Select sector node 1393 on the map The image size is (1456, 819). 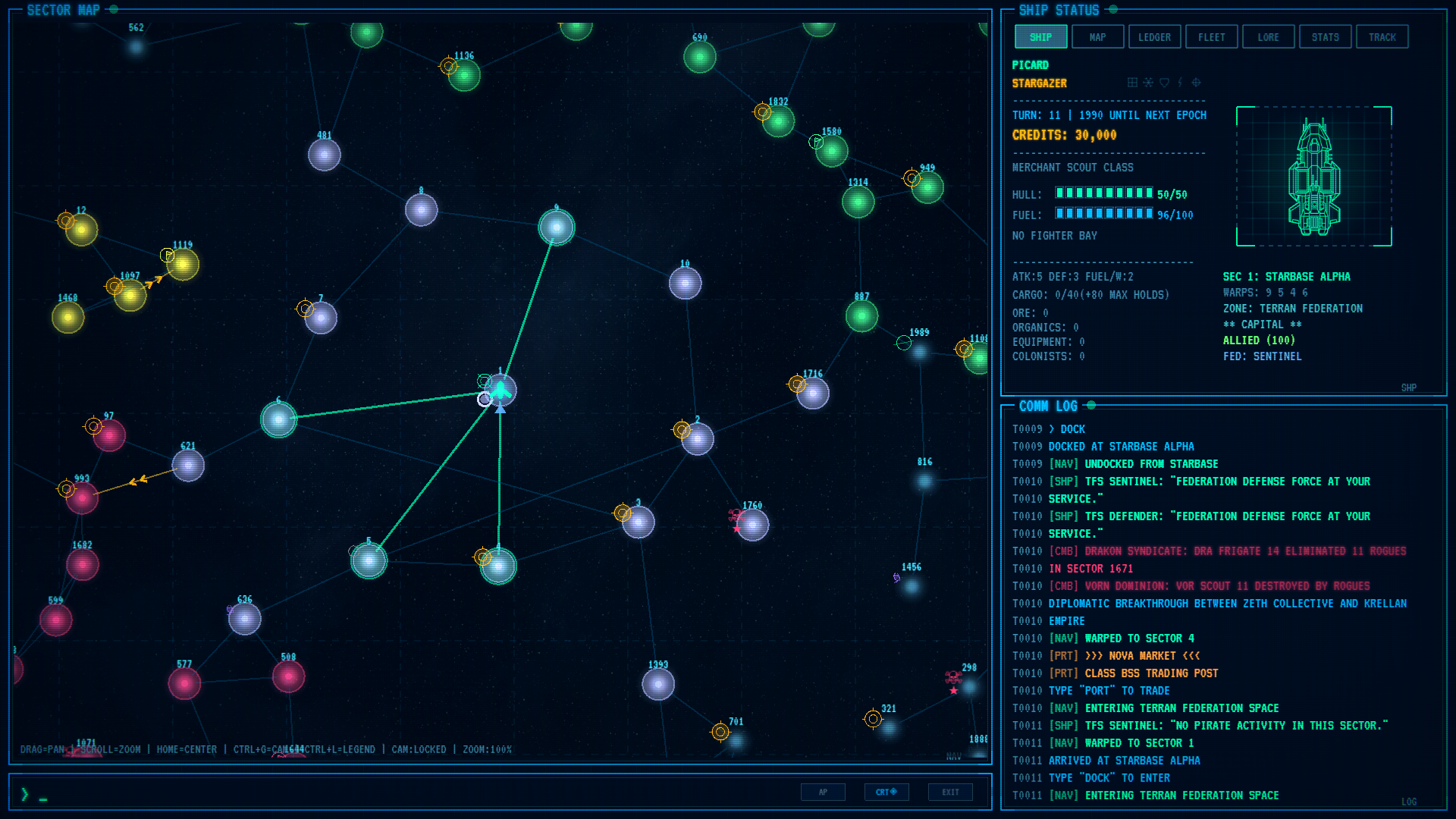click(x=657, y=685)
